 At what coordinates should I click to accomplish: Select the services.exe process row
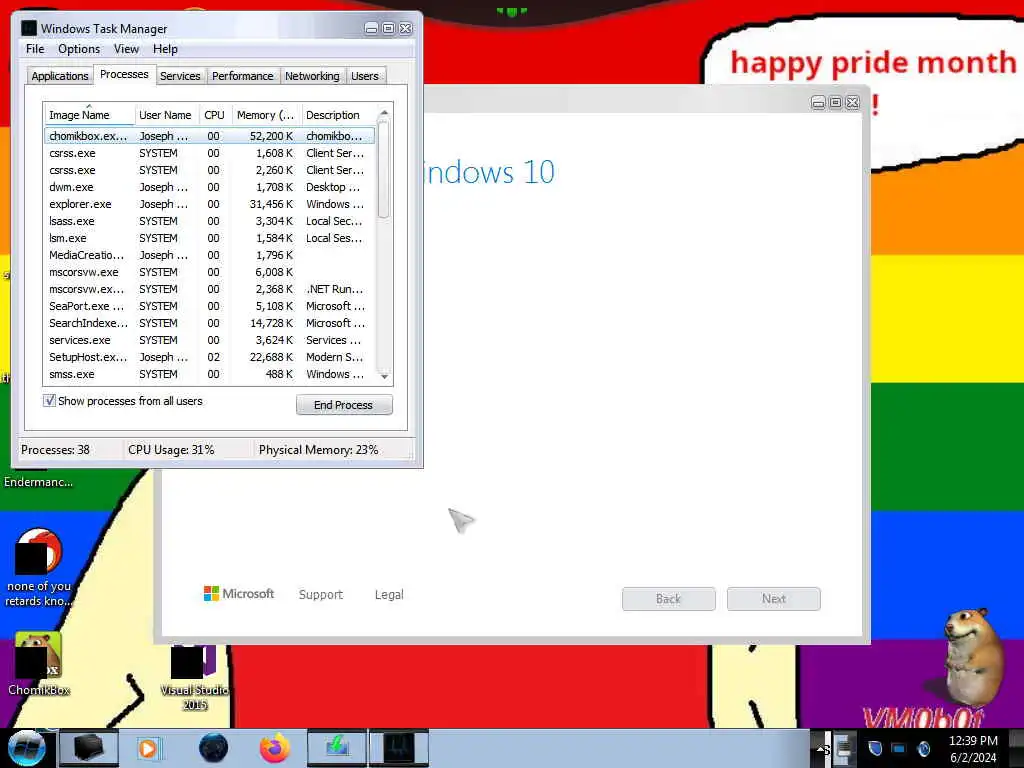[210, 340]
